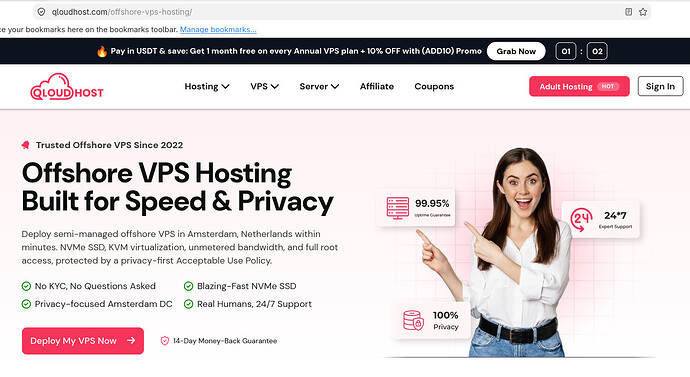Click the 24*7 Expert Support text
Image resolution: width=690 pixels, height=377 pixels.
point(615,220)
